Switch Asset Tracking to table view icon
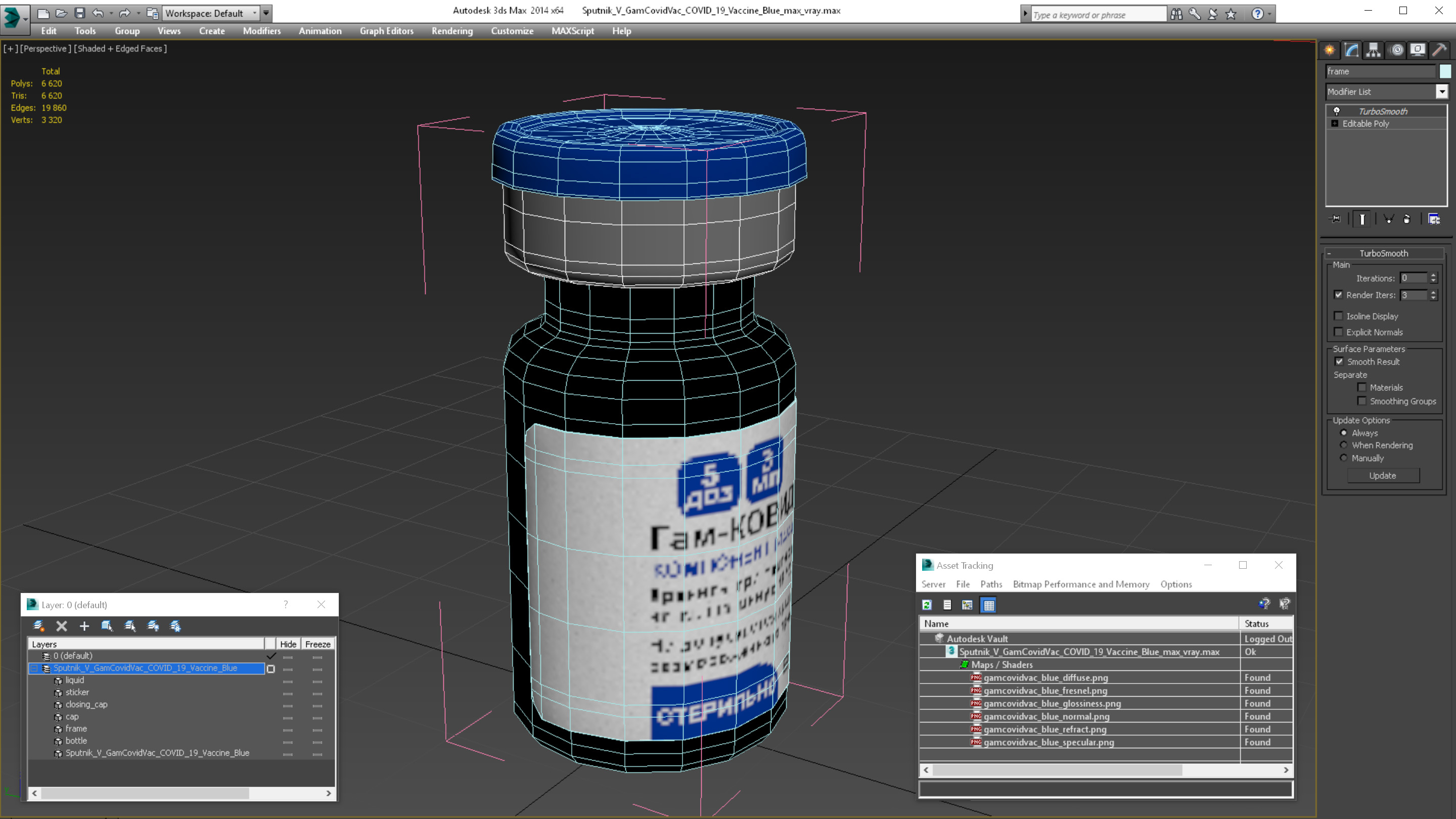 988,605
